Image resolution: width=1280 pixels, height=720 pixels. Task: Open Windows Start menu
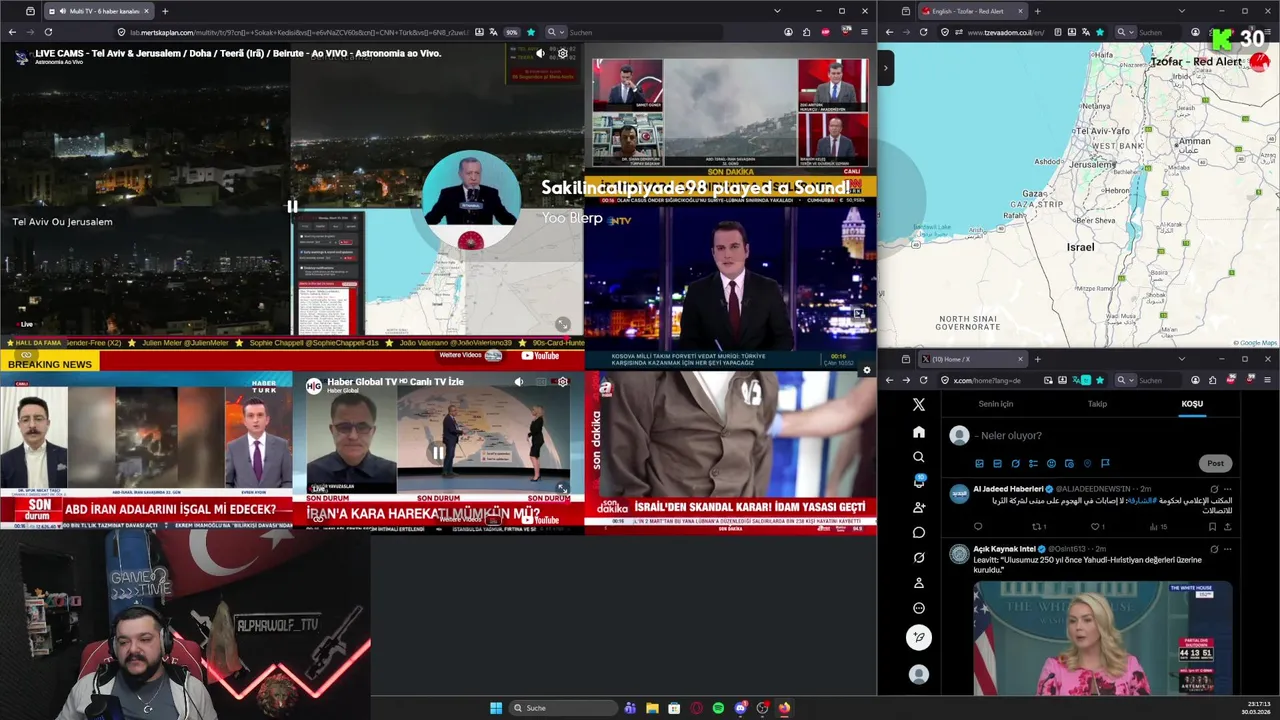(496, 708)
